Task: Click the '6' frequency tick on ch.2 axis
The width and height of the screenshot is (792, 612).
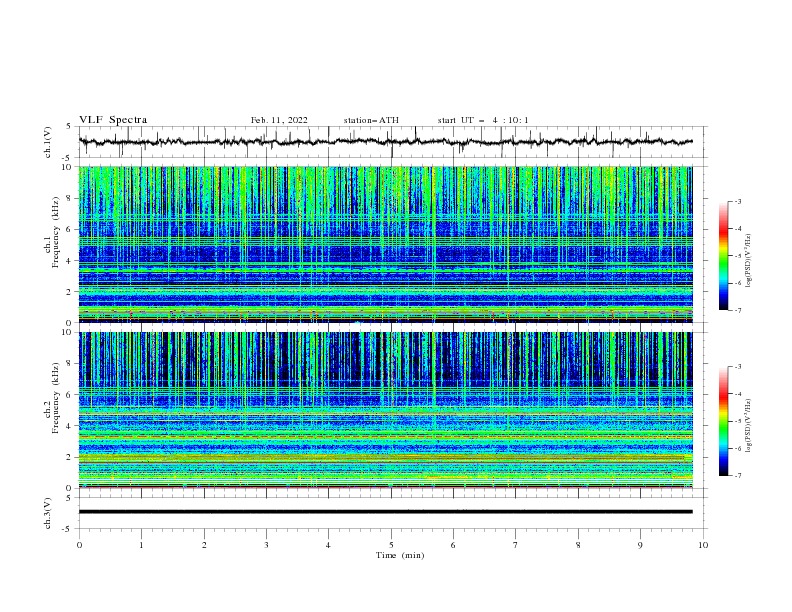Action: coord(71,394)
